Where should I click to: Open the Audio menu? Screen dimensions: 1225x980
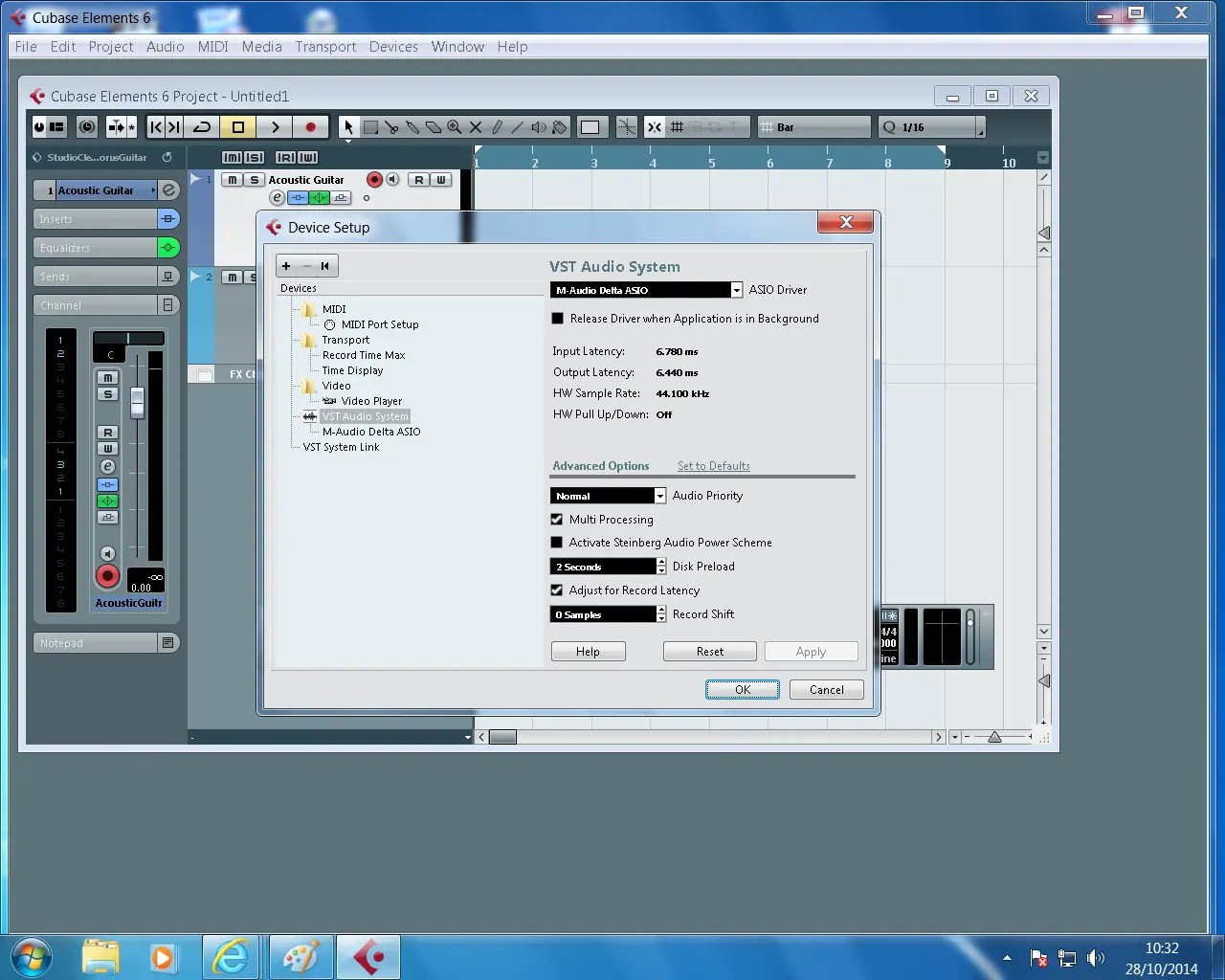pos(165,47)
